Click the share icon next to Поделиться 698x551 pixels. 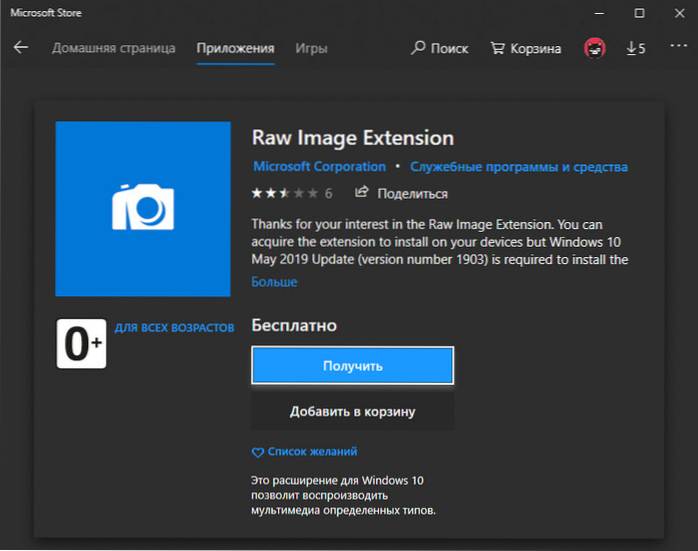pyautogui.click(x=362, y=193)
